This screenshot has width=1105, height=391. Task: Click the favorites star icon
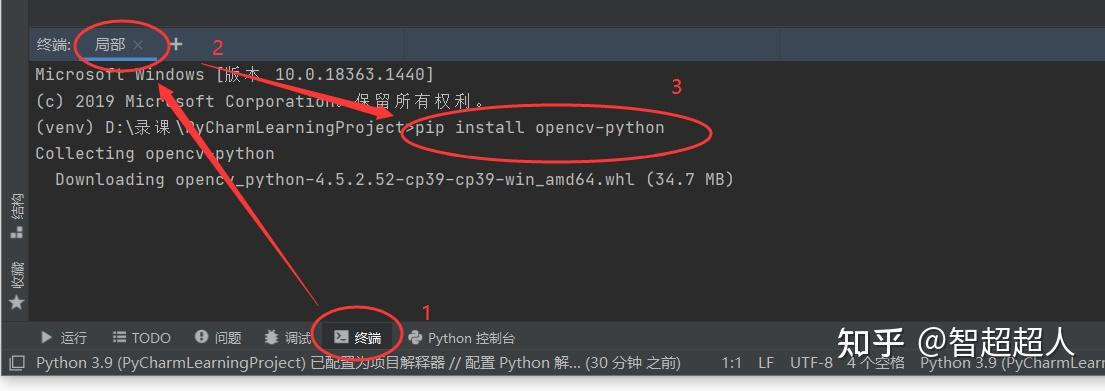tap(17, 302)
